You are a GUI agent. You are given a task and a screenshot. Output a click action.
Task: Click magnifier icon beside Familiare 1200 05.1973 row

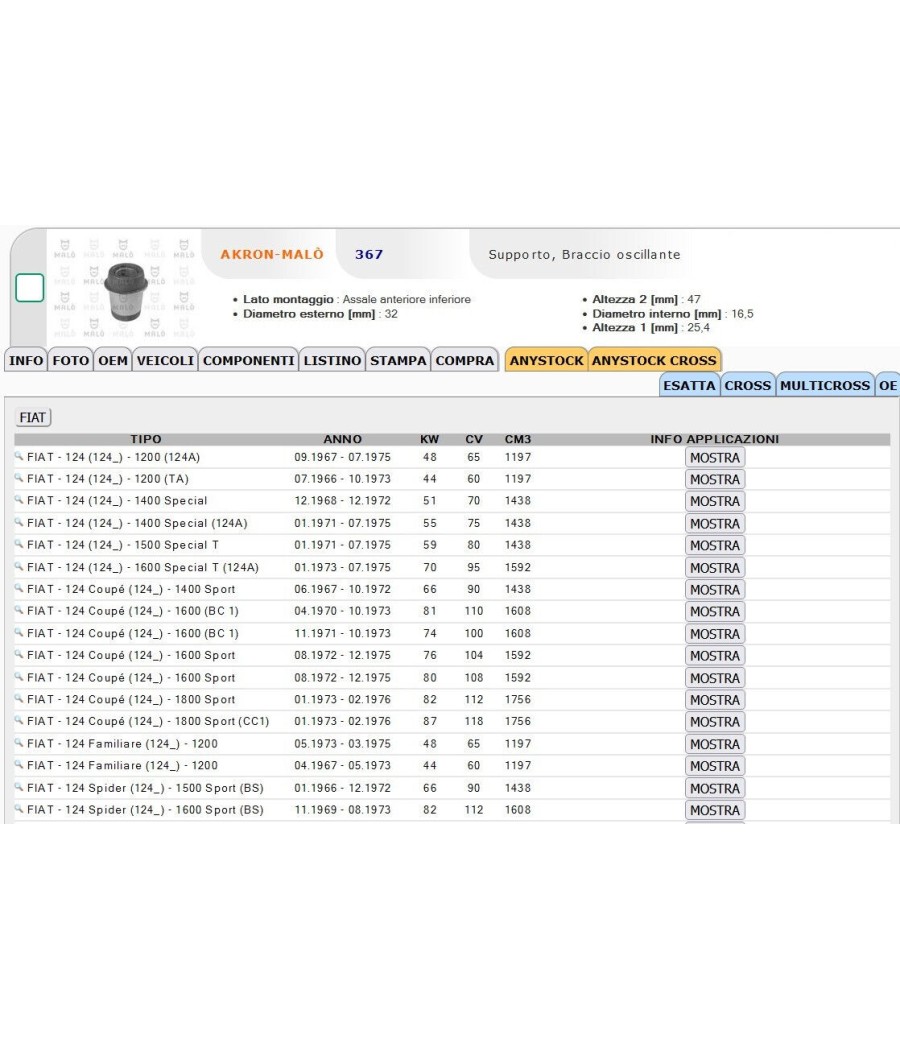19,743
